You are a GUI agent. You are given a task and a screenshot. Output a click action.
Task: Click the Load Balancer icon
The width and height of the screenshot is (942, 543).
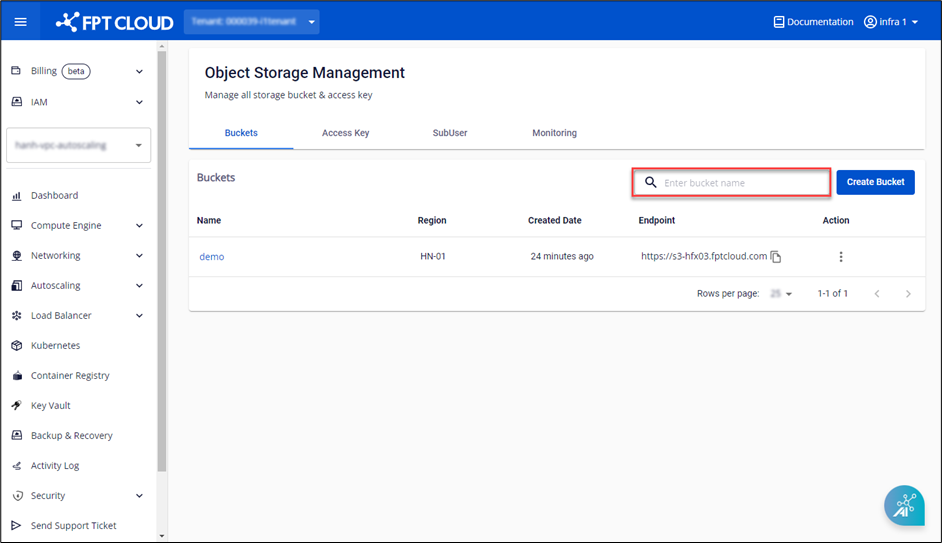[17, 315]
